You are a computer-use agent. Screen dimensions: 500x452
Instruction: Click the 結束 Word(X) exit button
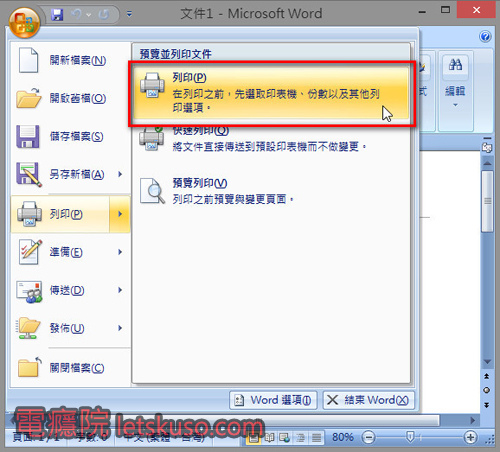369,400
